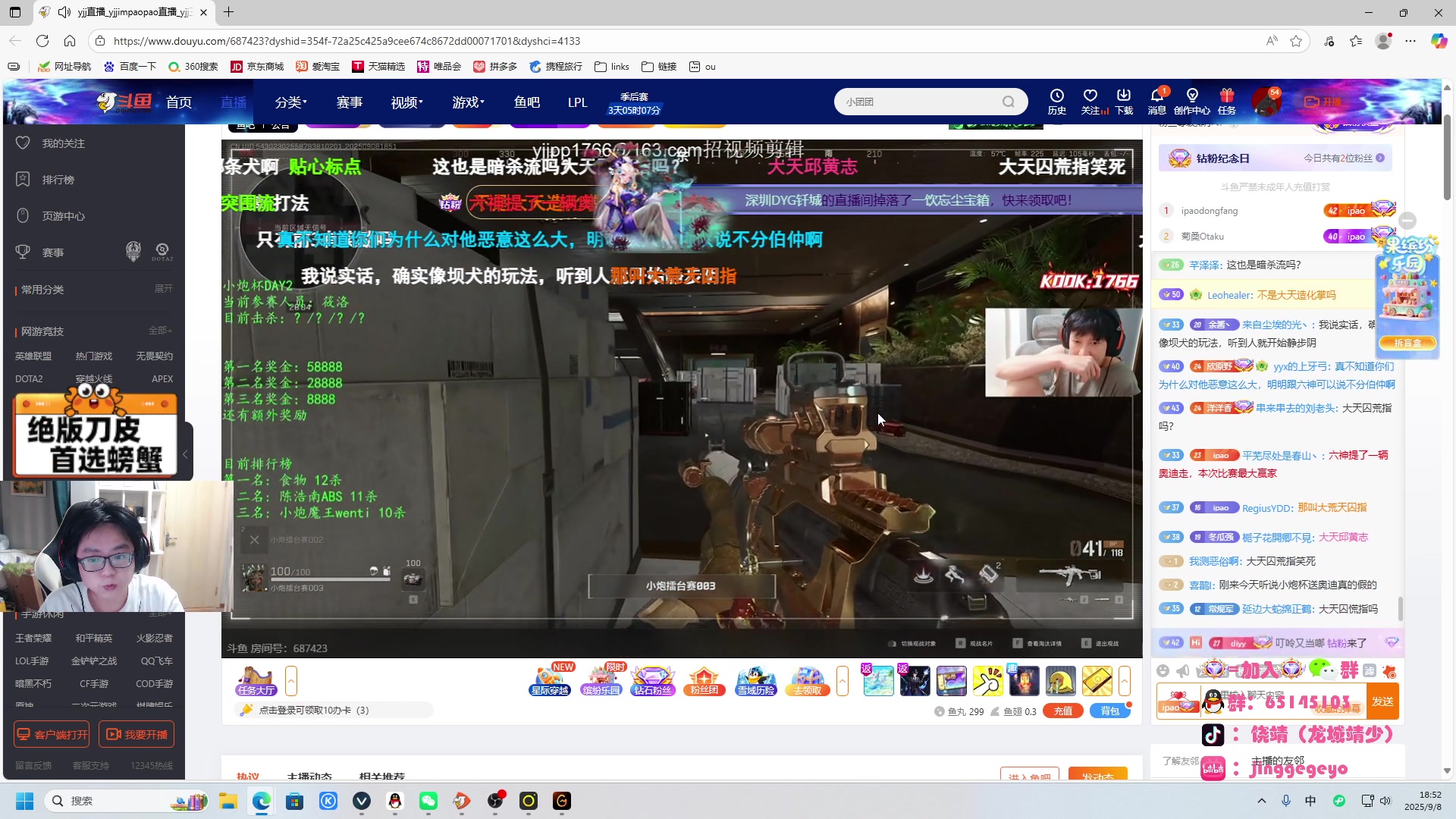This screenshot has height=819, width=1456.
Task: Click the 绝版刀皮首选螃蟹 banner
Action: tap(96, 434)
